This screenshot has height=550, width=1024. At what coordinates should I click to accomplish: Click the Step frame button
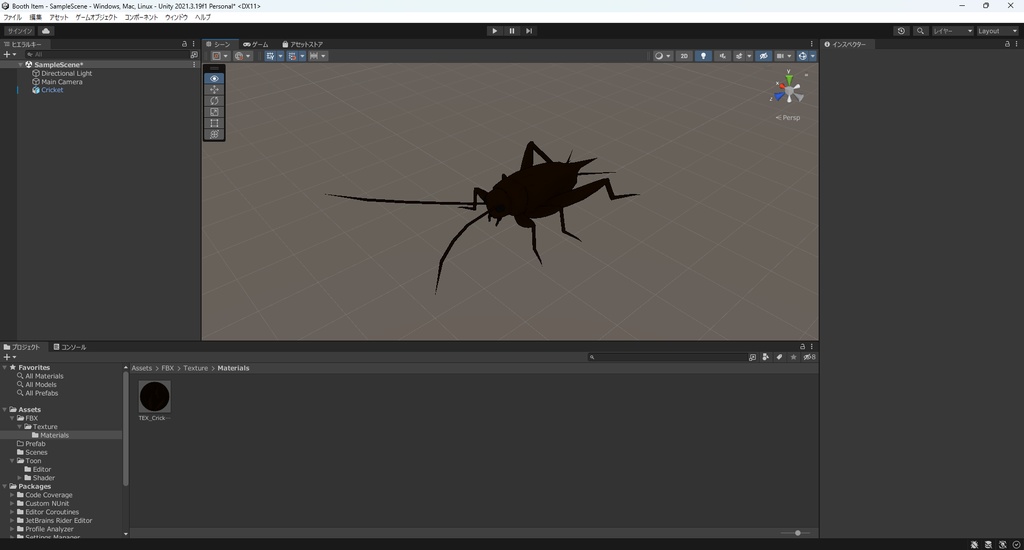click(x=529, y=31)
